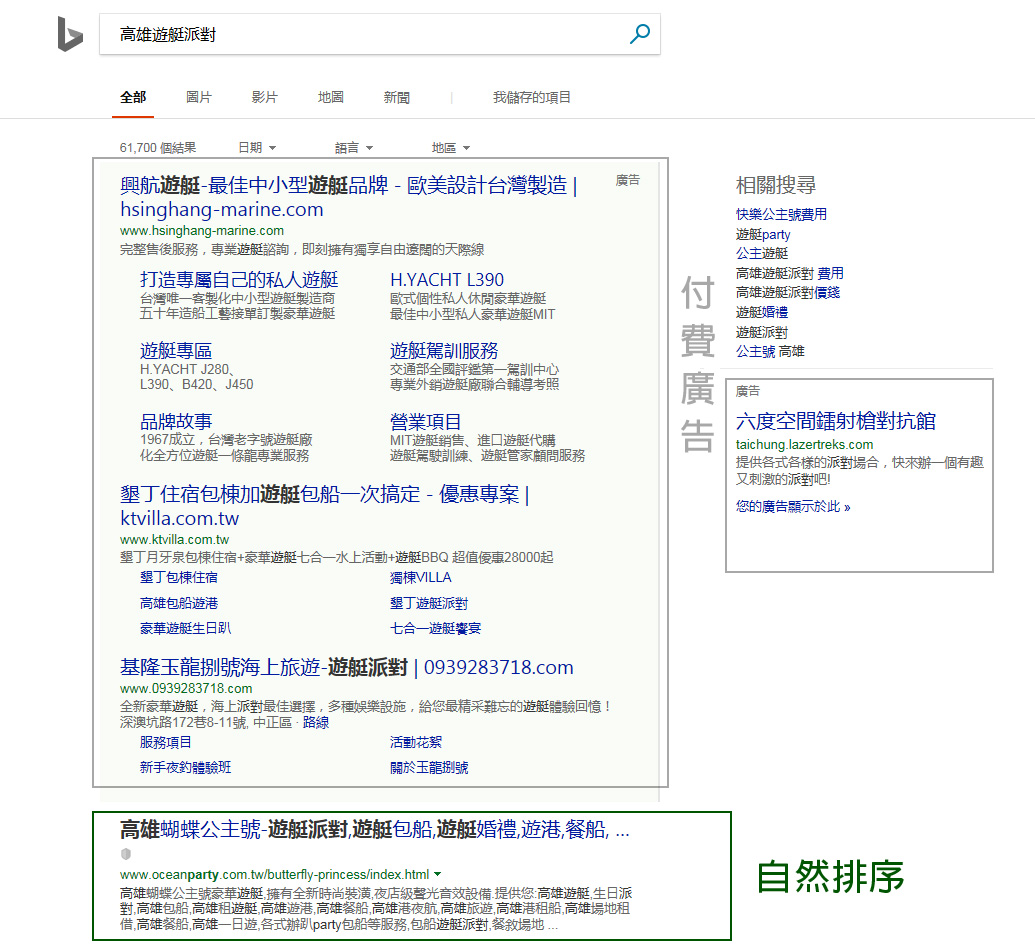Open the 興航遊艇 ad title link

[349, 197]
